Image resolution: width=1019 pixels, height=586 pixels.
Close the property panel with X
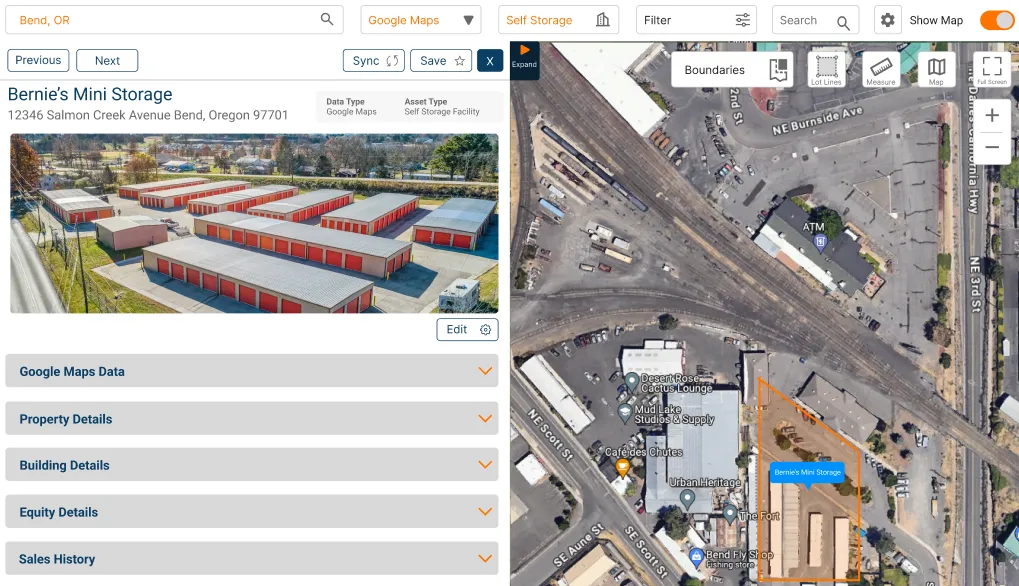490,60
